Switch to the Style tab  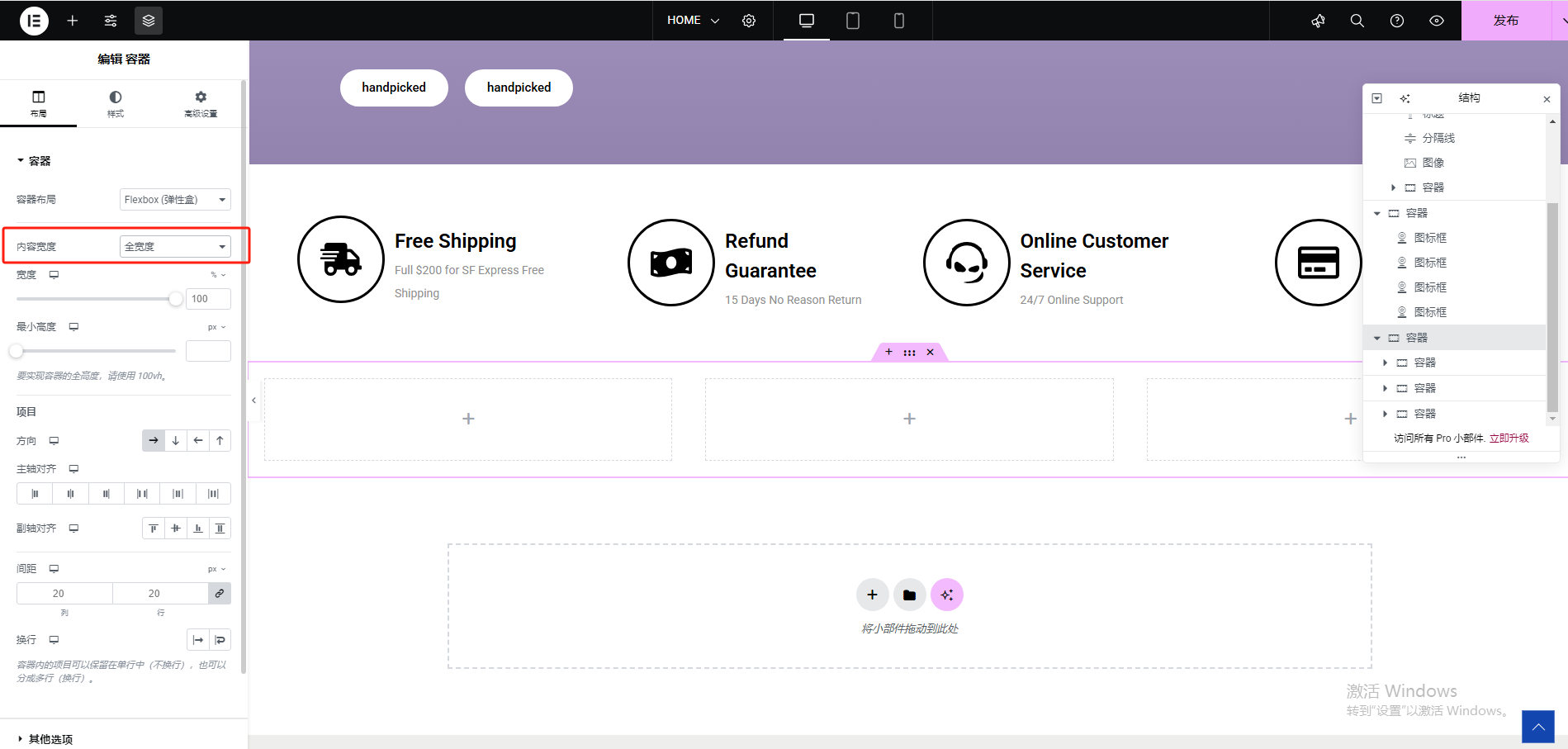115,104
